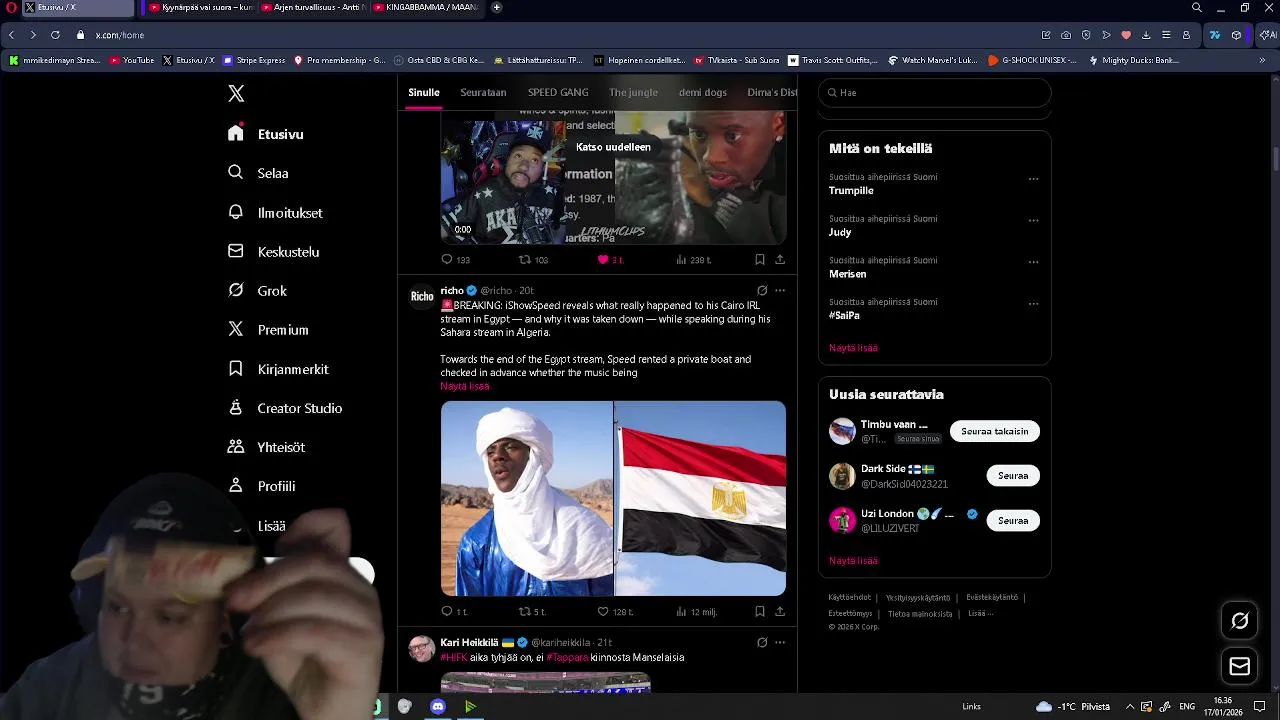Follow Uzi London account
Image resolution: width=1280 pixels, height=720 pixels.
pos(1013,520)
